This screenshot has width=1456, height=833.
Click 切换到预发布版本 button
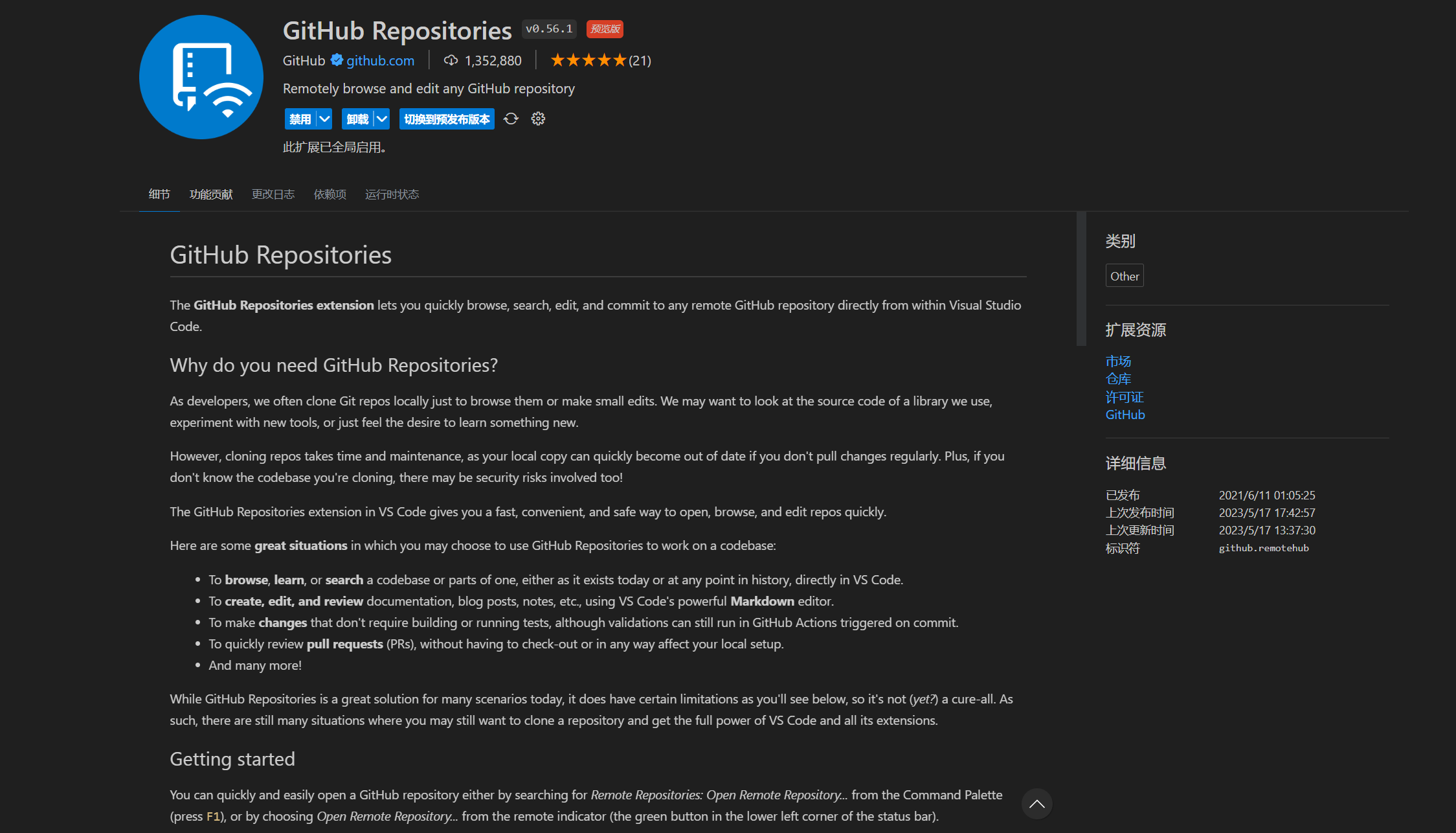(x=447, y=119)
